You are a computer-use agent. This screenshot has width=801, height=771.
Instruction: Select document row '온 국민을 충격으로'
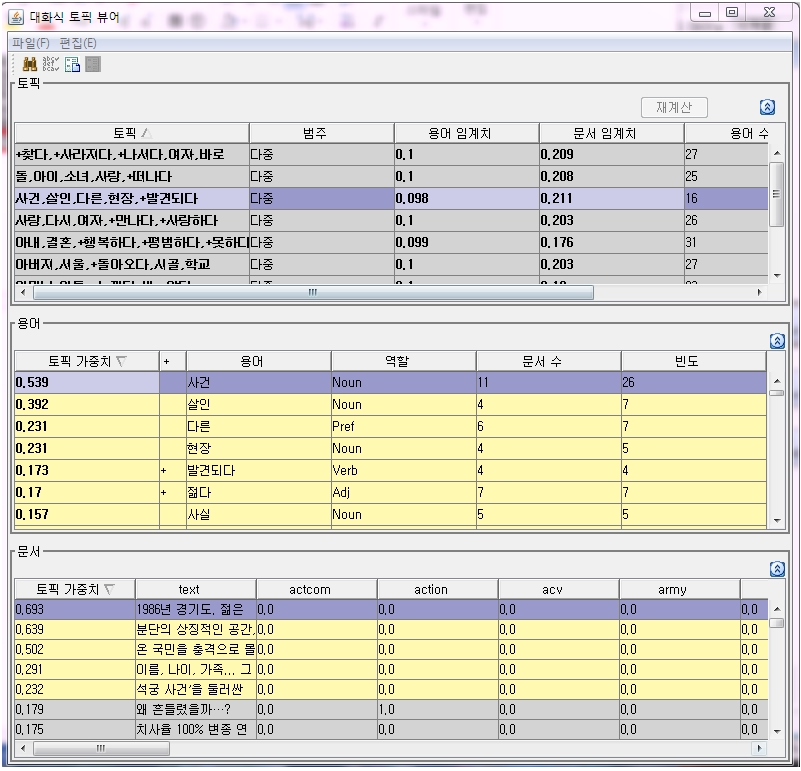pyautogui.click(x=391, y=649)
